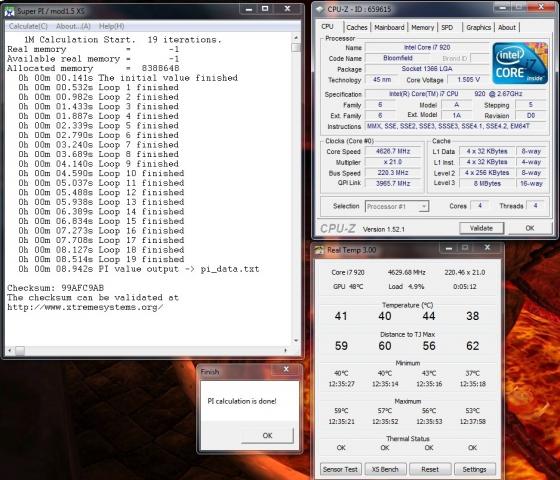This screenshot has height=480, width=560.
Task: Click the Real Temp frequency 4629.68 MHz
Action: click(x=406, y=272)
